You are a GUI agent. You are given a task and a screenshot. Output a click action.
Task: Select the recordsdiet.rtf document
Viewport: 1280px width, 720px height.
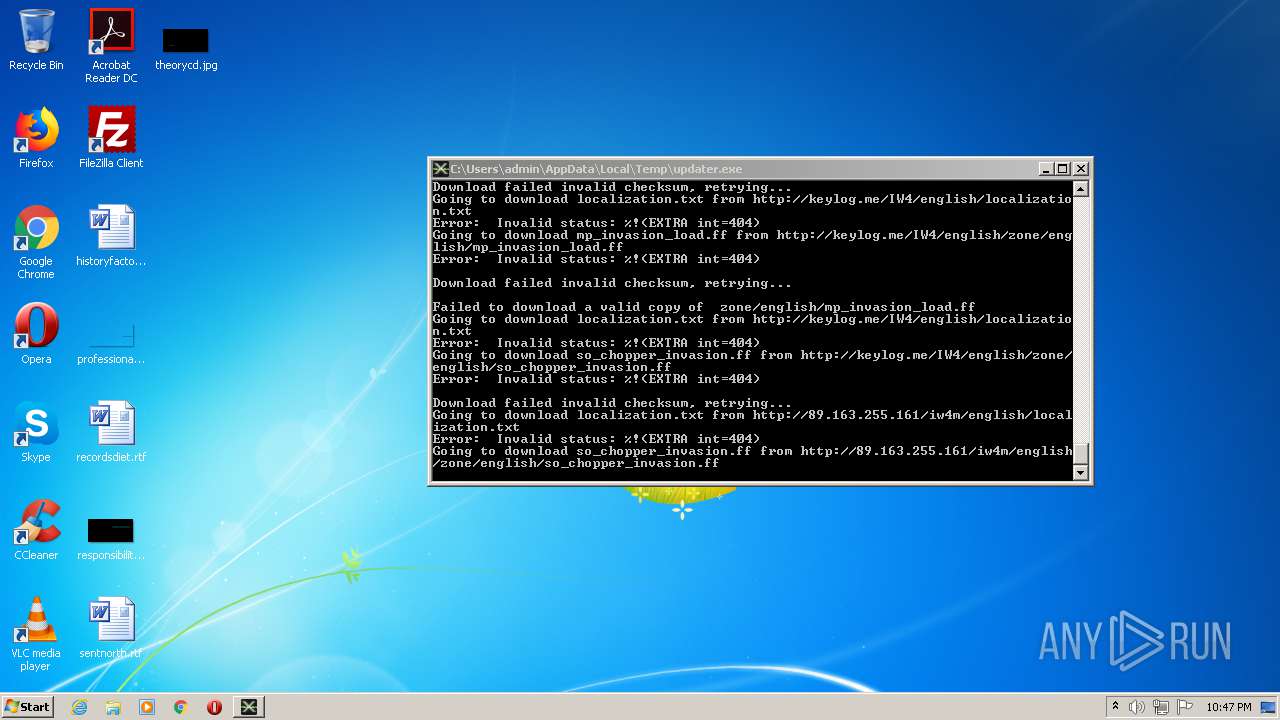[x=111, y=432]
